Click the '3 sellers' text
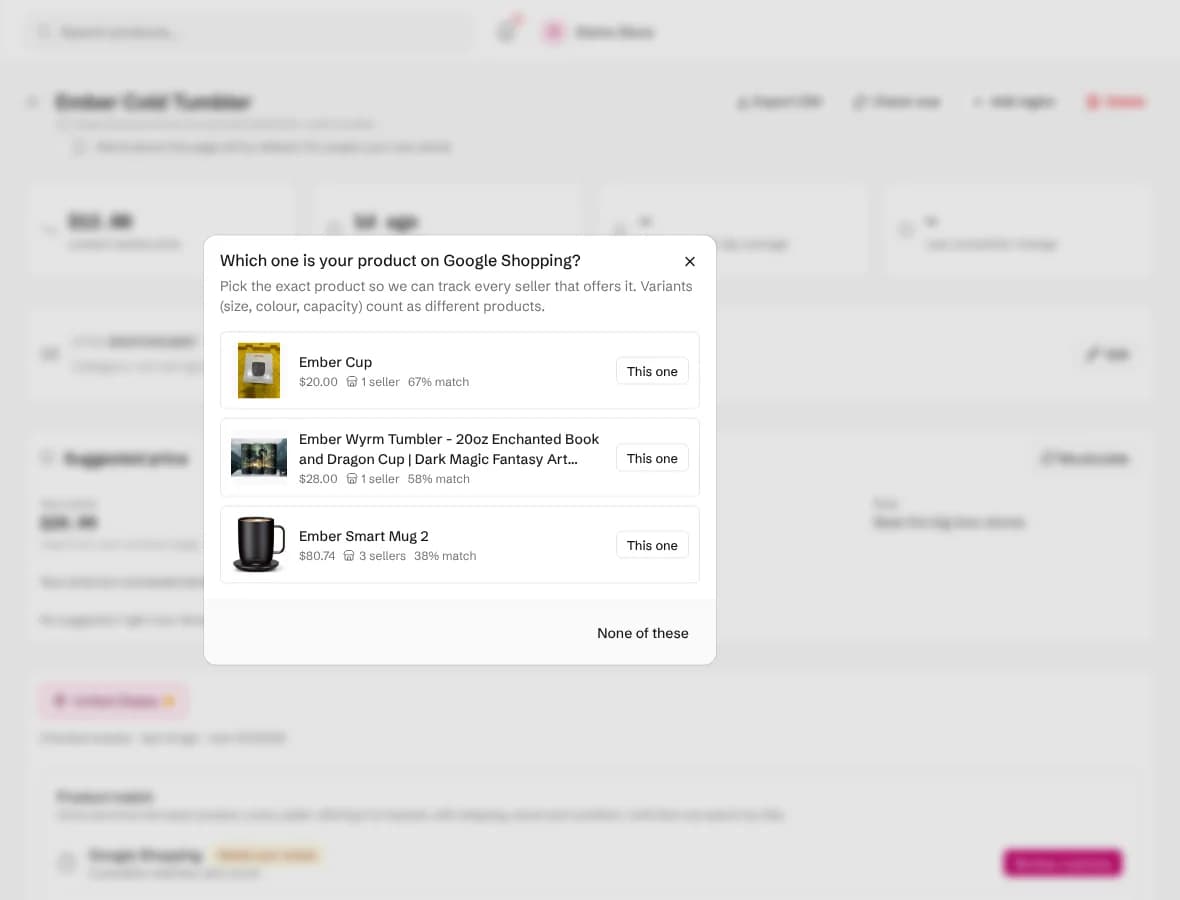1180x900 pixels. click(x=382, y=555)
